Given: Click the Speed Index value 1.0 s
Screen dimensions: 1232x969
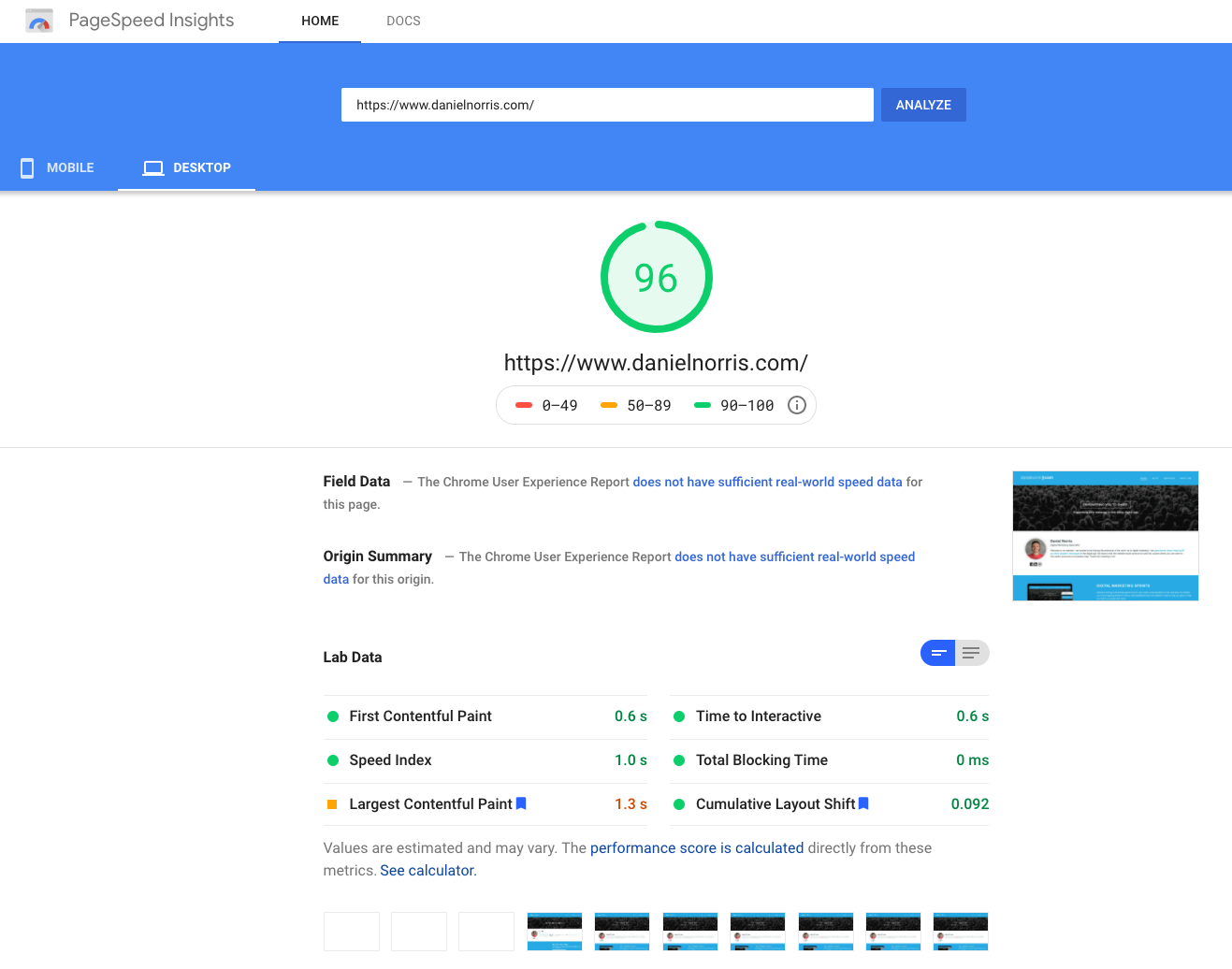Looking at the screenshot, I should click(630, 760).
